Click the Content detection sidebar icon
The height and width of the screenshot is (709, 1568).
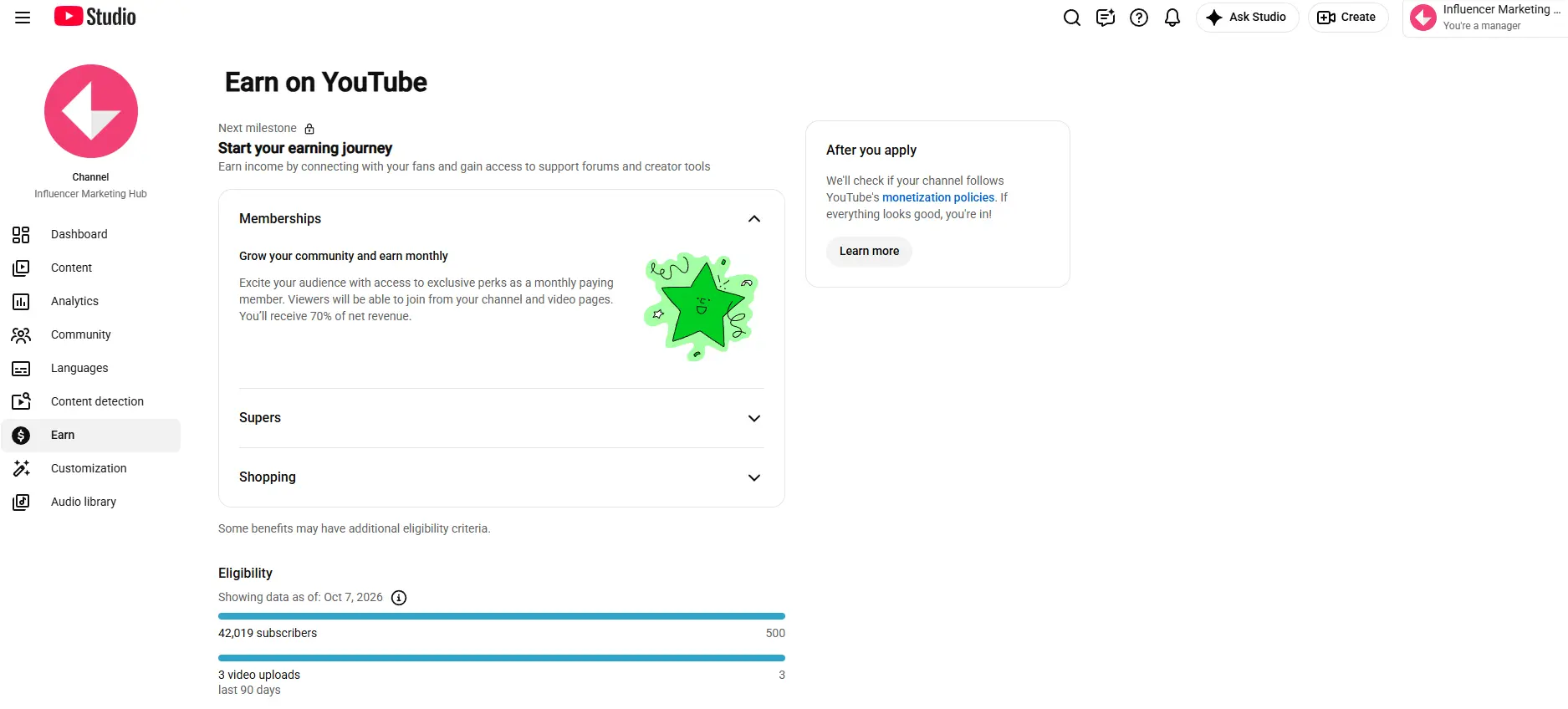21,402
